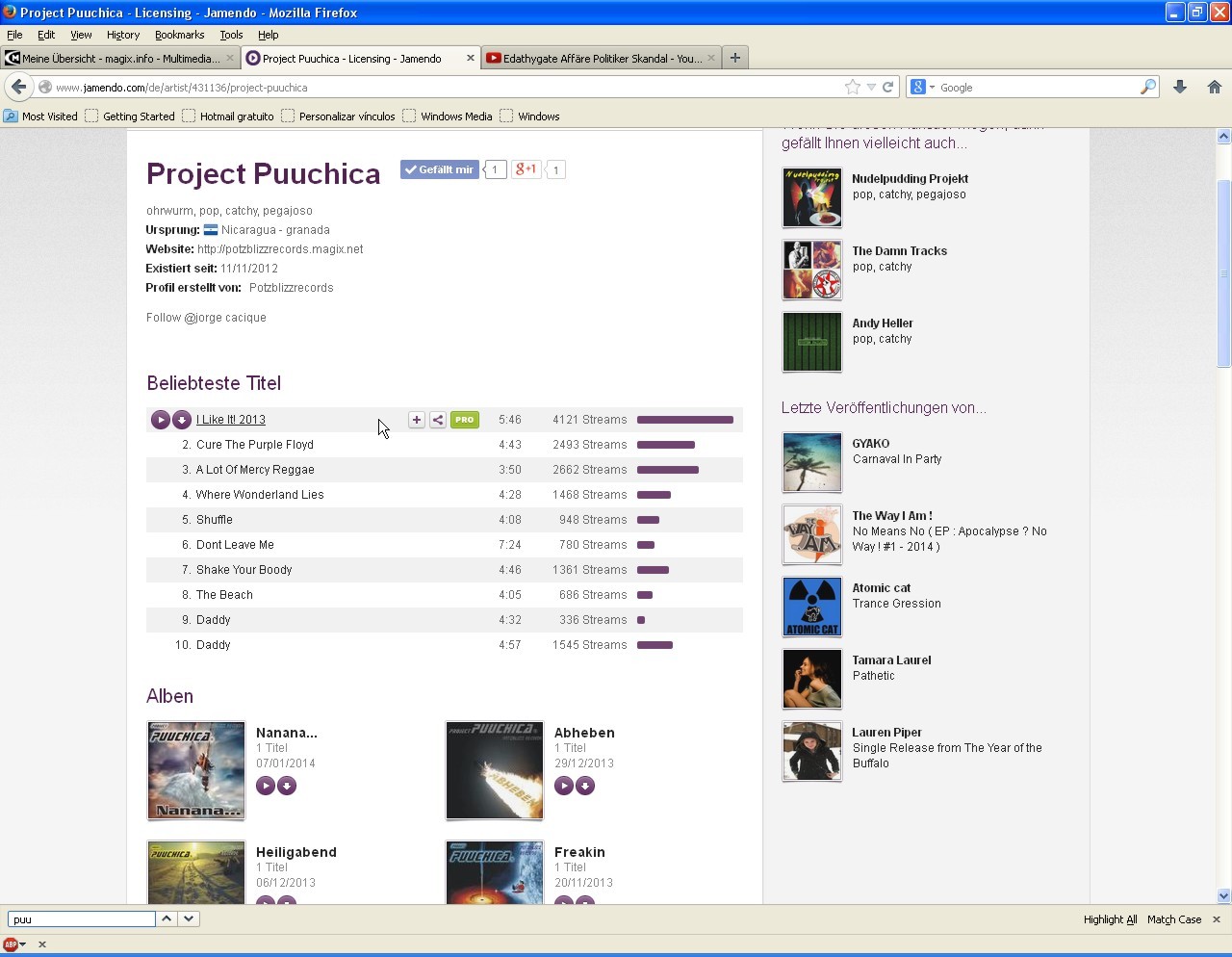The height and width of the screenshot is (957, 1232).
Task: Follow the link http://potzblizzrecords.magix.net
Action: click(x=279, y=248)
